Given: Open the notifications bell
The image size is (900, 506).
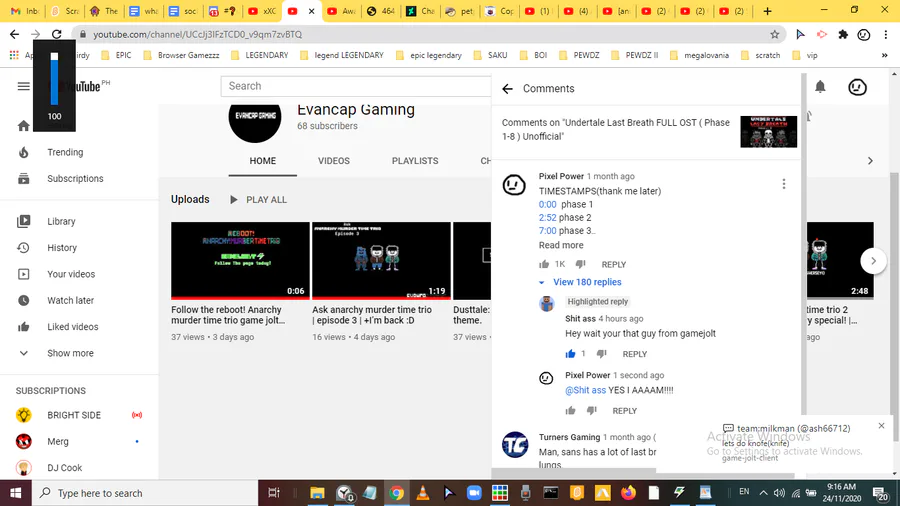Looking at the screenshot, I should (820, 87).
